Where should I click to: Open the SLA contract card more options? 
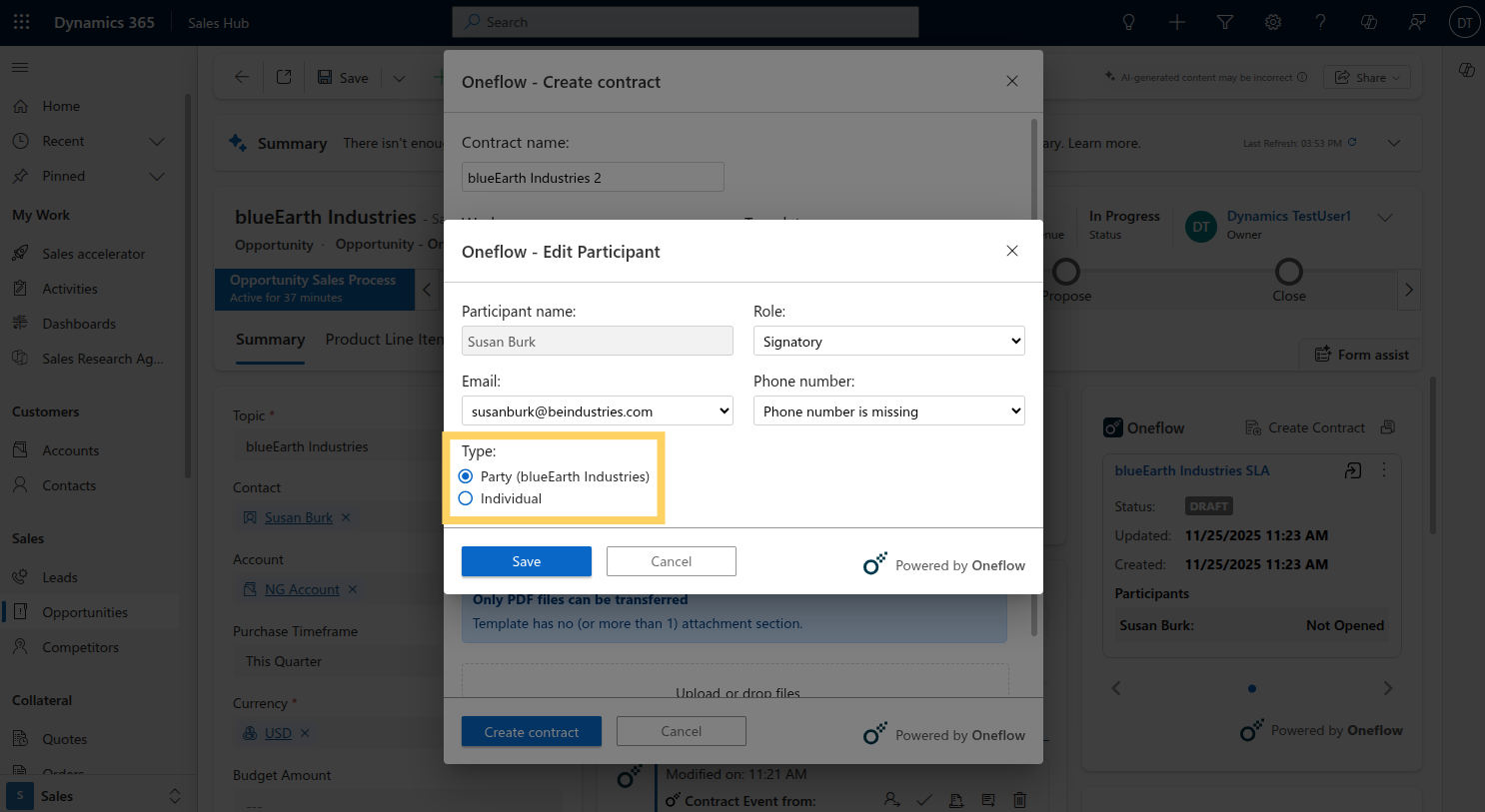[1384, 469]
